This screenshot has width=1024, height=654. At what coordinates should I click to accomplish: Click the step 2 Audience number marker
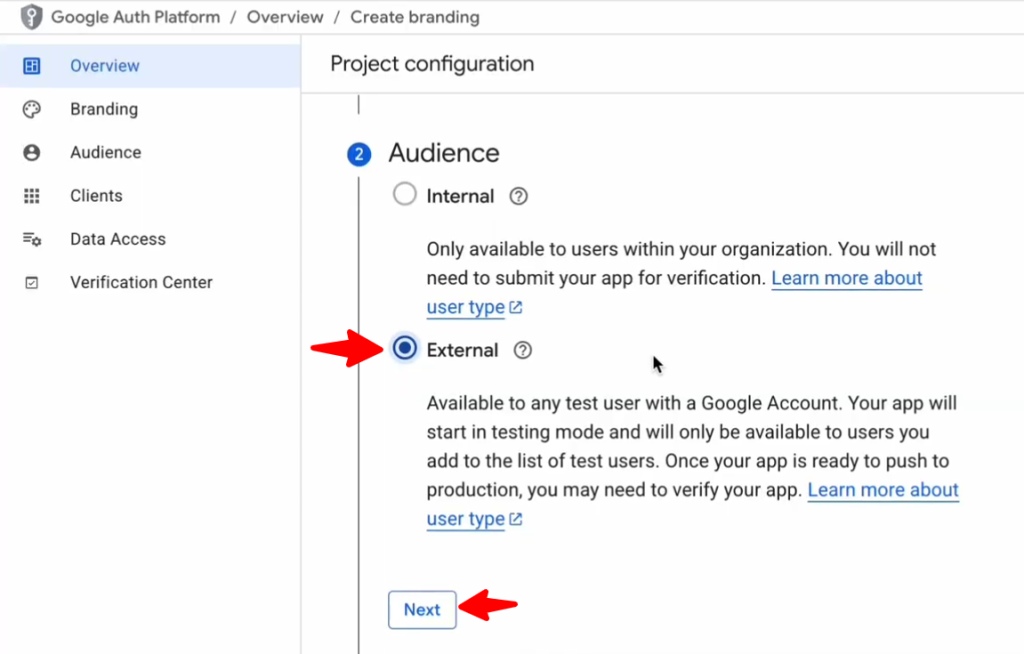[x=358, y=154]
